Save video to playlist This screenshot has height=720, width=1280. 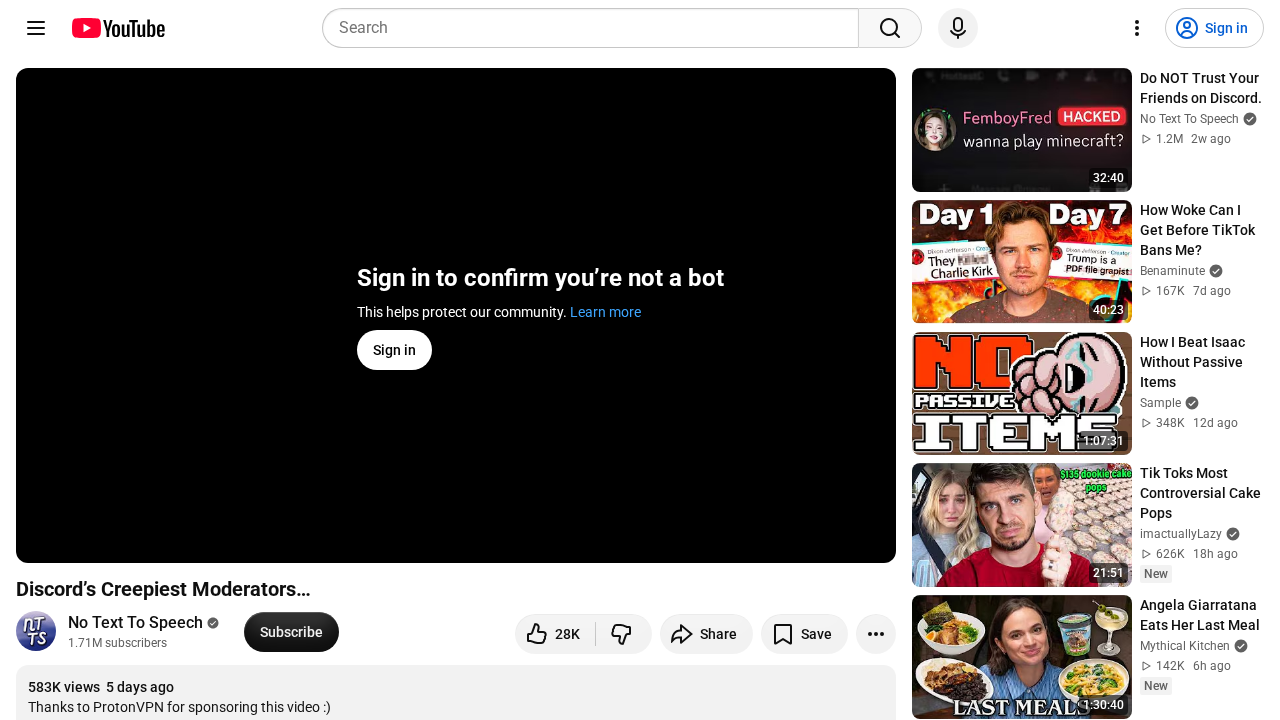pyautogui.click(x=804, y=634)
